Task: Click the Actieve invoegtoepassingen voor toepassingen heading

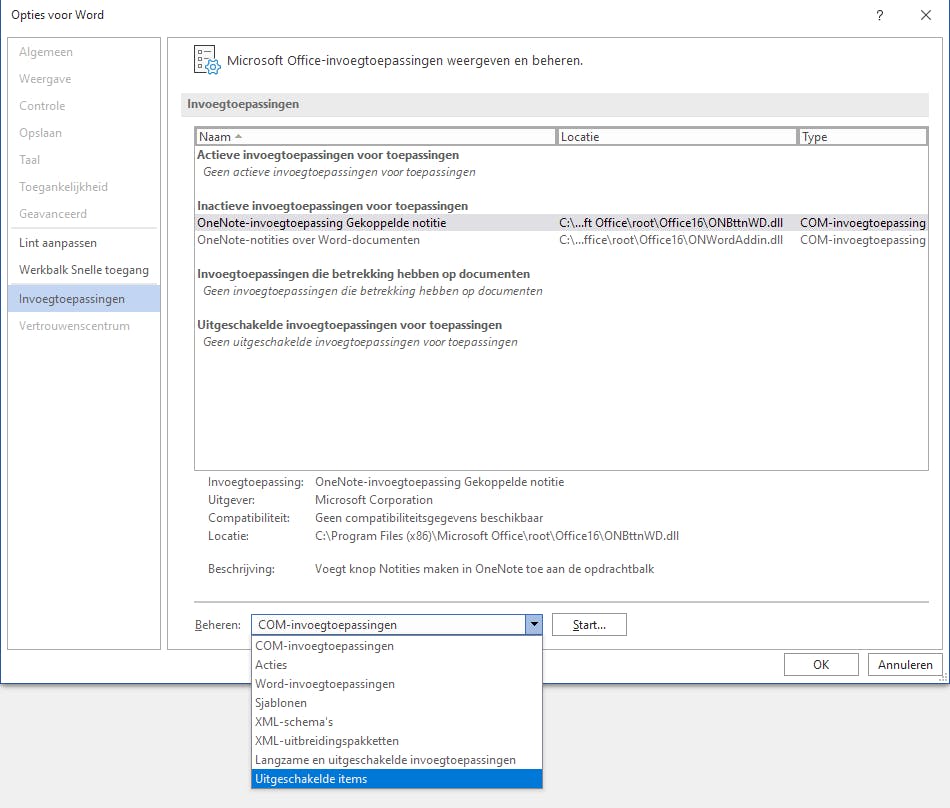Action: [x=328, y=155]
